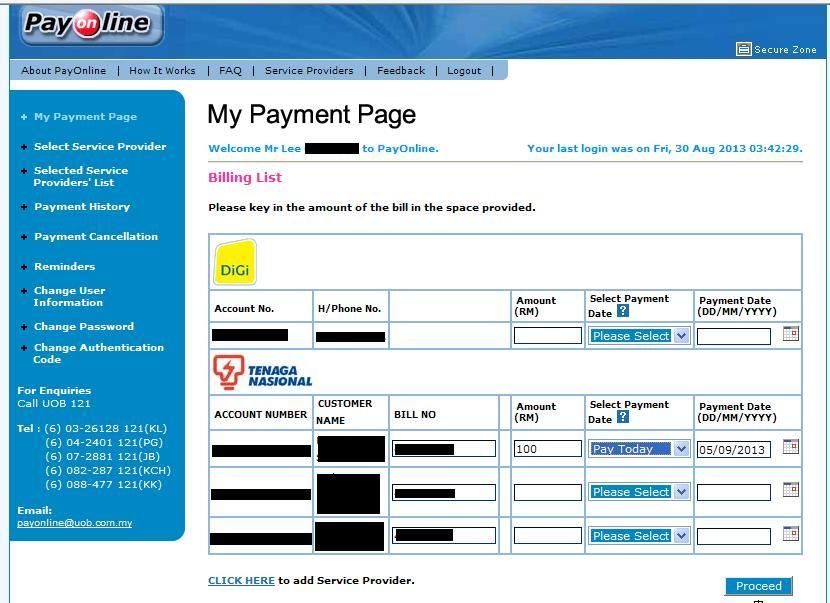
Task: Select Change Password in sidebar
Action: click(x=83, y=327)
